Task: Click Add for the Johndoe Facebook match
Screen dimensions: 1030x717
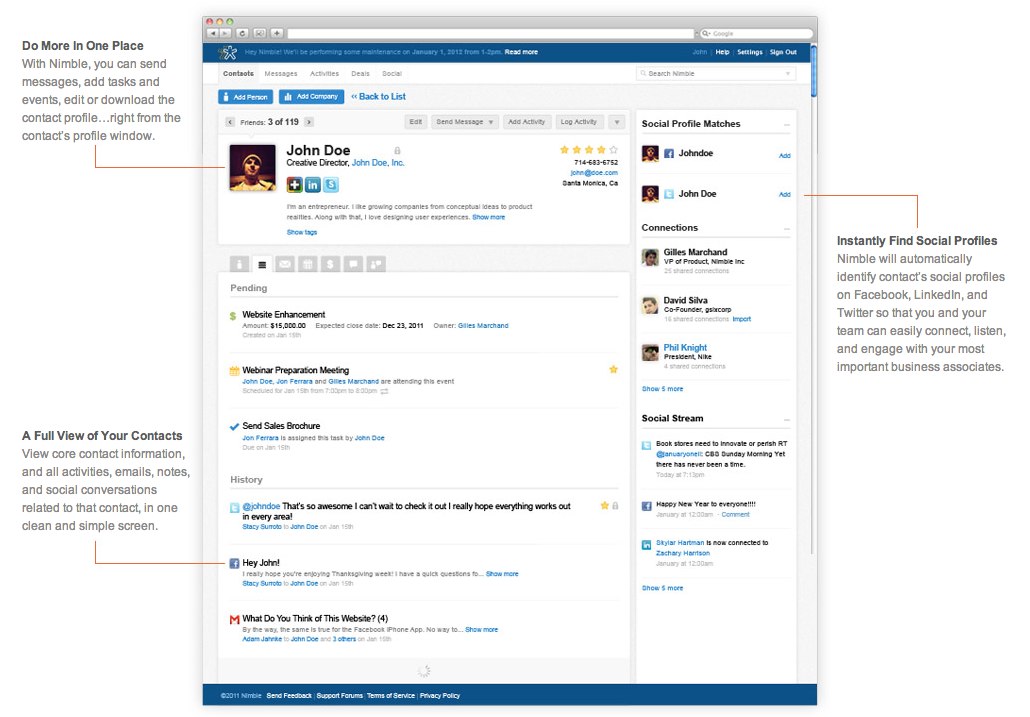Action: coord(784,156)
